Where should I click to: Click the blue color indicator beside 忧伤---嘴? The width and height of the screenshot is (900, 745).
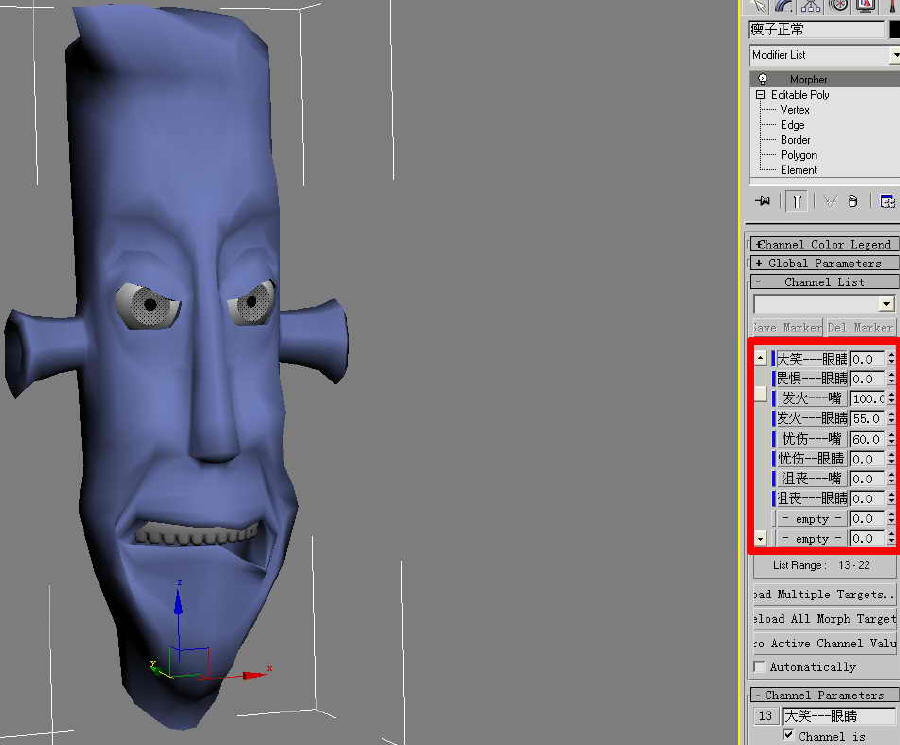773,439
